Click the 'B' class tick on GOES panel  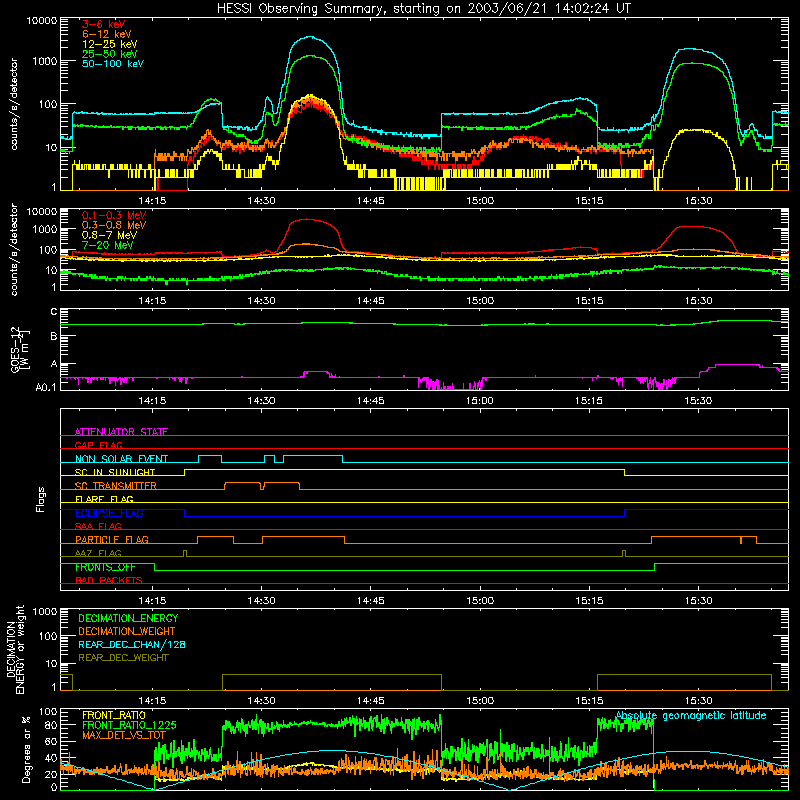click(x=54, y=336)
